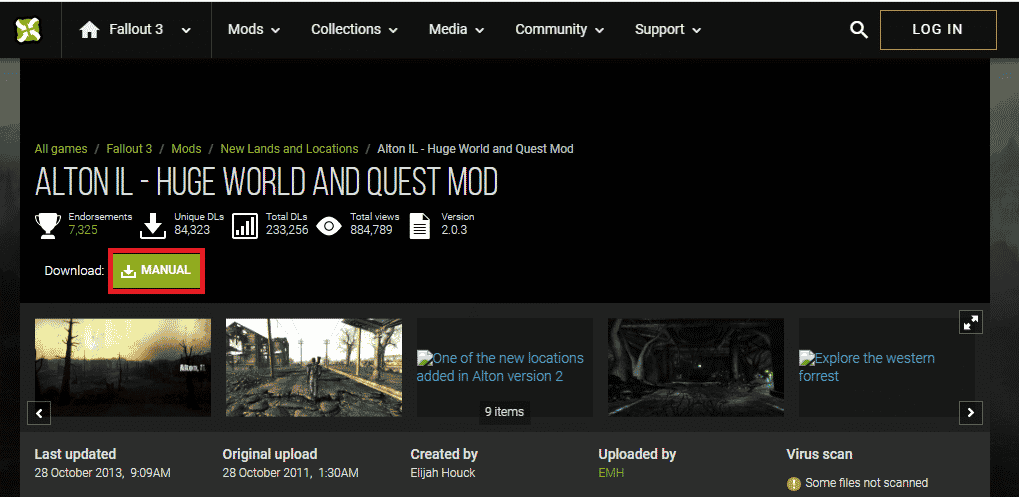
Task: Click the 84,323 unique downloads value
Action: click(192, 229)
